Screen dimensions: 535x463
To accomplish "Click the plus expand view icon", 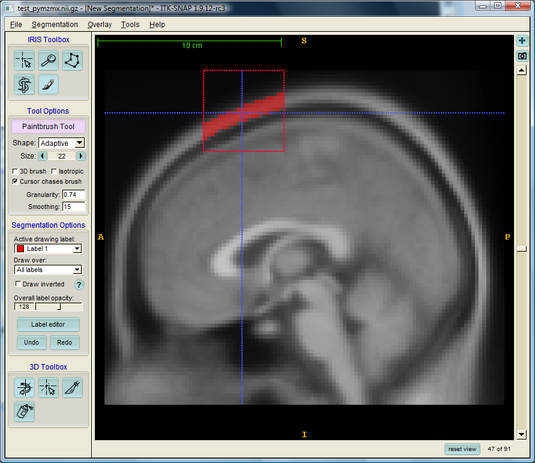I will pos(522,41).
